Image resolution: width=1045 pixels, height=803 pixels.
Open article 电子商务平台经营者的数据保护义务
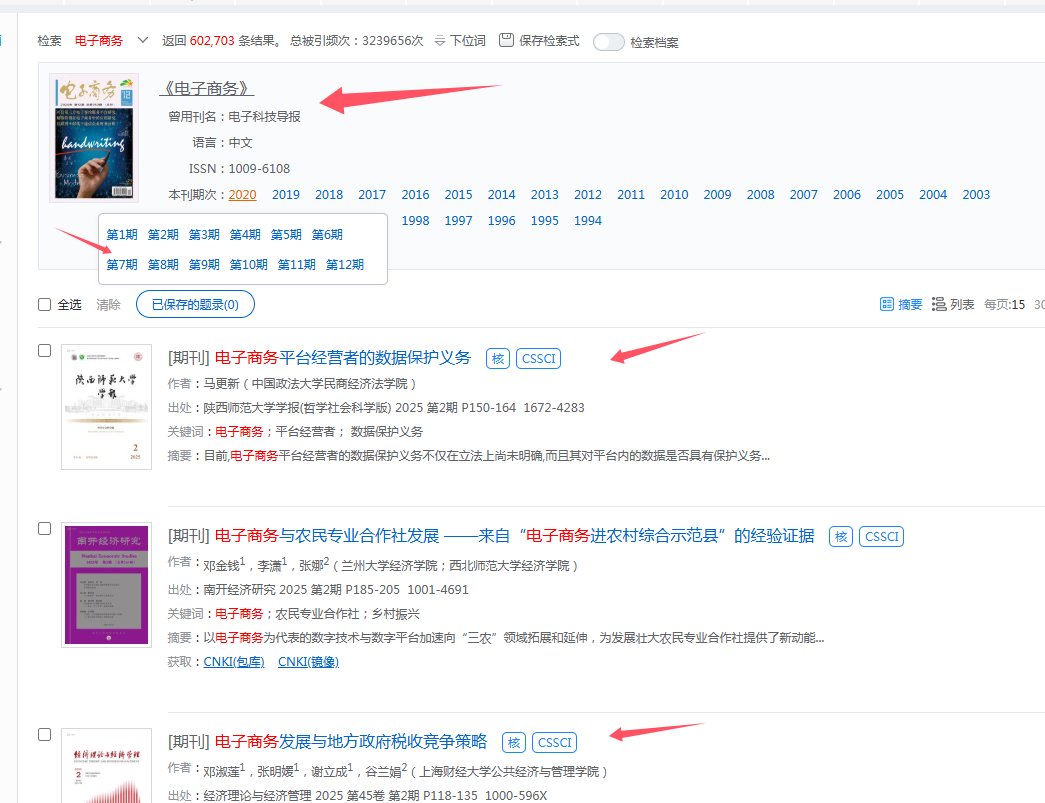click(x=343, y=358)
